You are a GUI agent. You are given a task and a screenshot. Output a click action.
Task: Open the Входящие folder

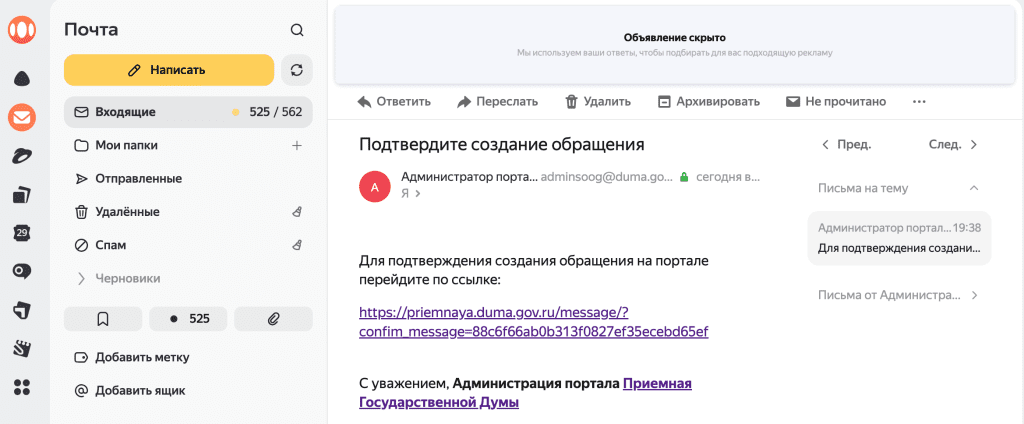point(125,112)
